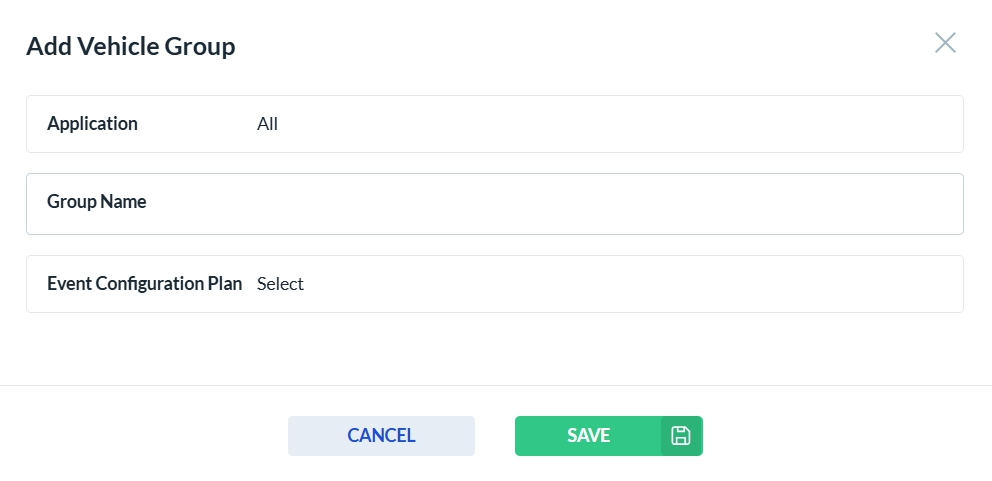Image resolution: width=992 pixels, height=481 pixels.
Task: Click the 'Select' placeholder text
Action: [280, 284]
